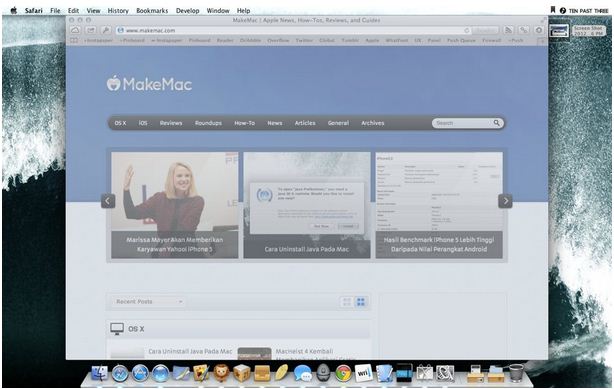Go to the How-To nav item

[x=244, y=123]
